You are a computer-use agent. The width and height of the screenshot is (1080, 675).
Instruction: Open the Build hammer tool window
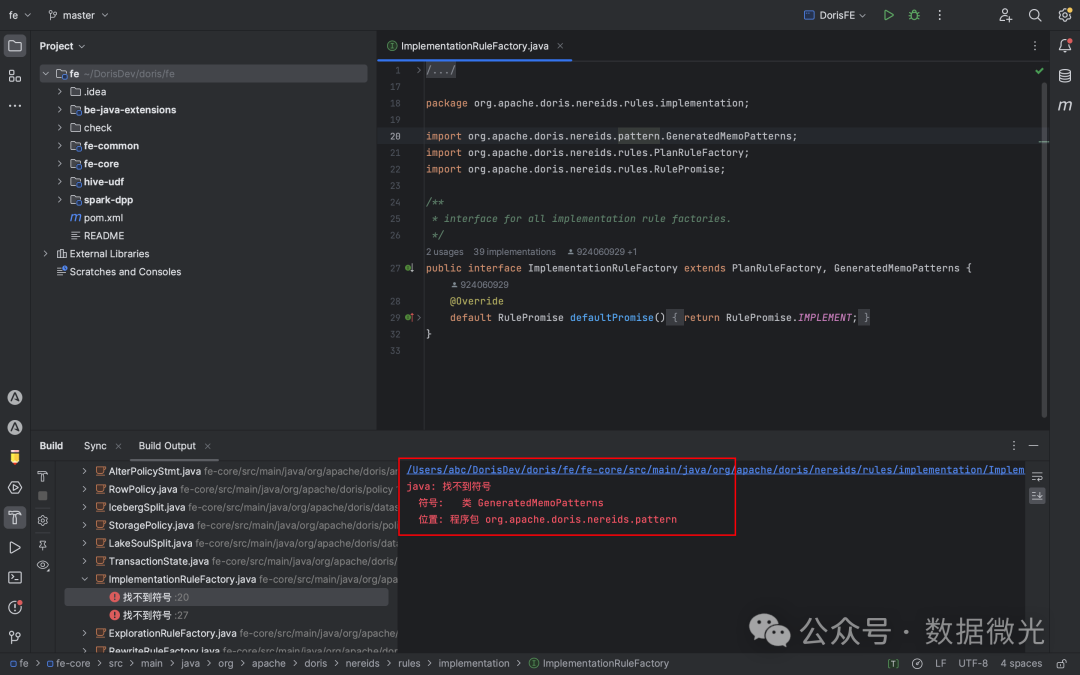(x=14, y=517)
